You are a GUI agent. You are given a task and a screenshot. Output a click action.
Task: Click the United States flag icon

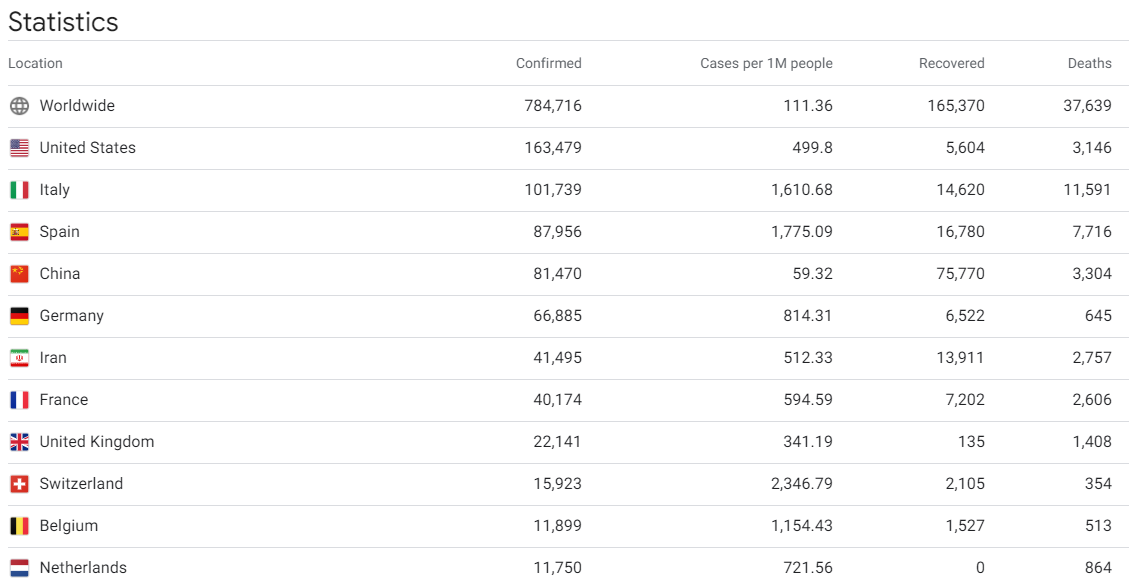(19, 148)
